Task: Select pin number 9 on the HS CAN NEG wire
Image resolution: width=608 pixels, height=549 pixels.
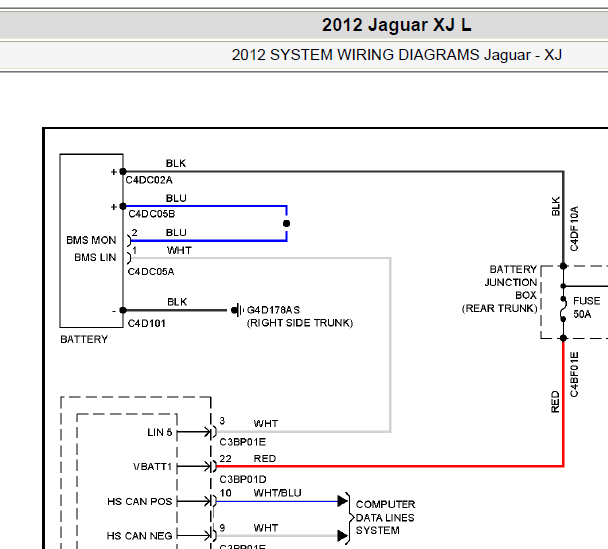Action: click(222, 528)
